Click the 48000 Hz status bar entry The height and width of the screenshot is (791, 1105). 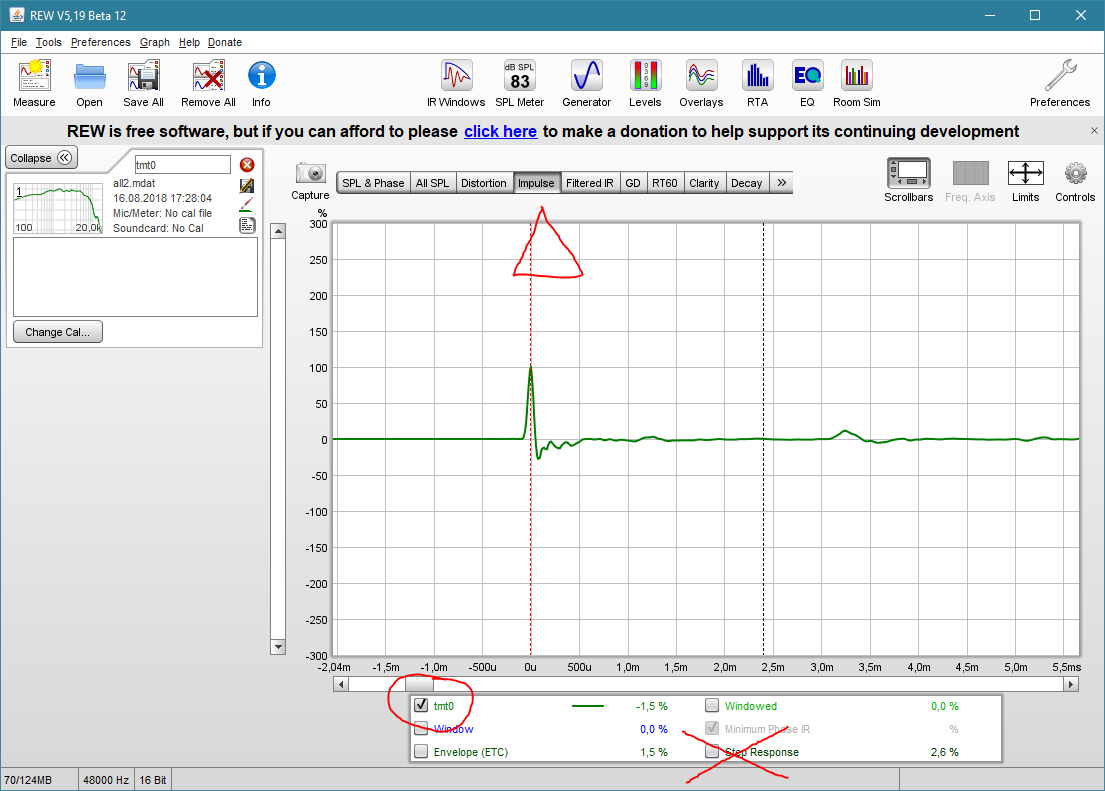tap(106, 780)
